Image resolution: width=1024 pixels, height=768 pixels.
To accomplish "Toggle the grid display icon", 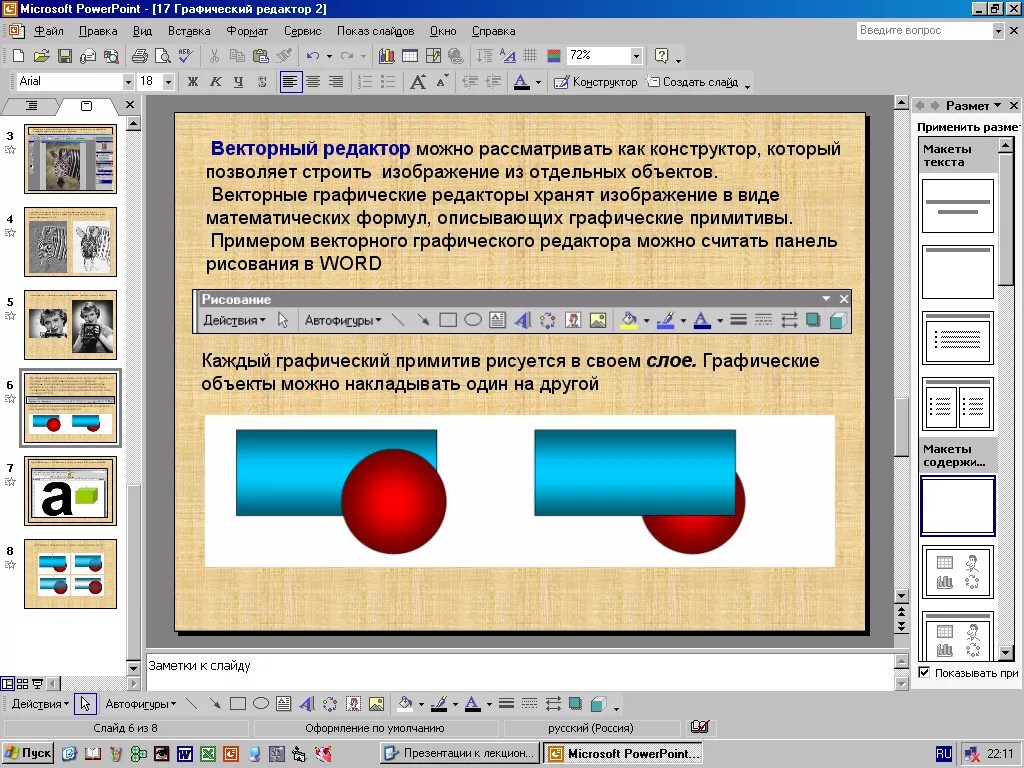I will tap(530, 56).
